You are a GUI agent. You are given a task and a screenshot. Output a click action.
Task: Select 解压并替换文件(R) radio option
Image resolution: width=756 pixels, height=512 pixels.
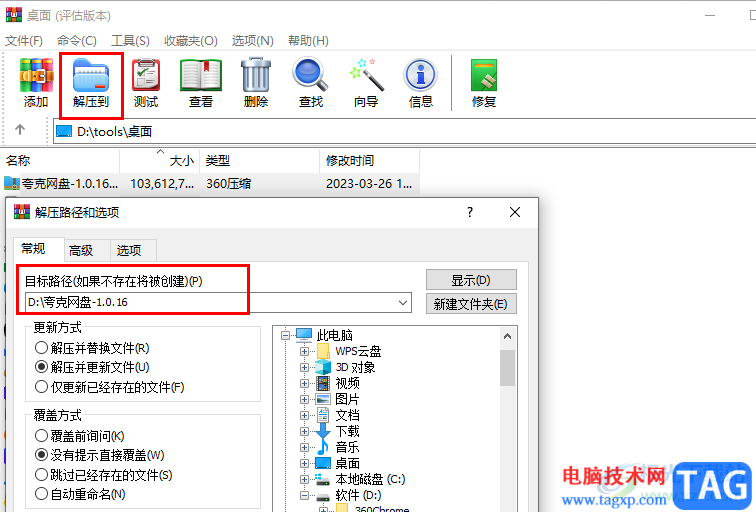[x=92, y=348]
